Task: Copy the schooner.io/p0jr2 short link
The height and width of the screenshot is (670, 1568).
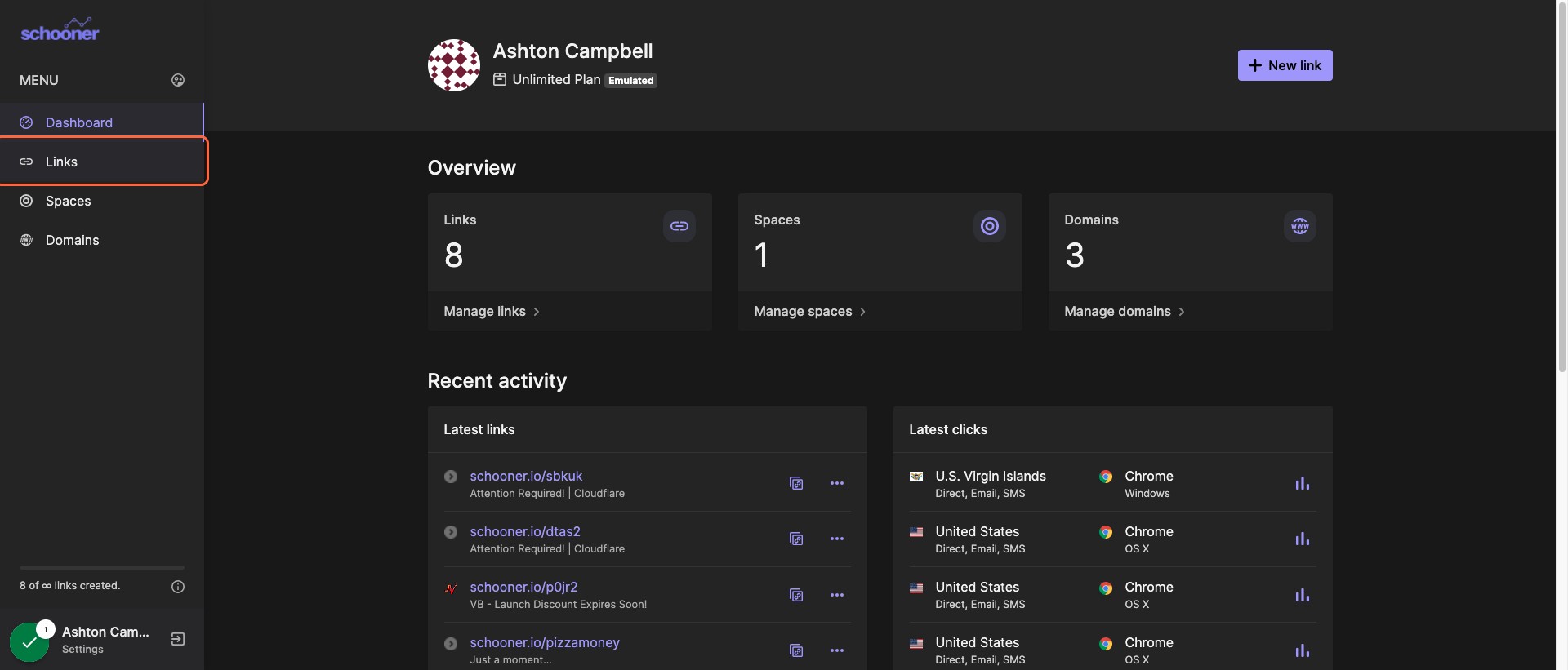Action: (x=796, y=595)
